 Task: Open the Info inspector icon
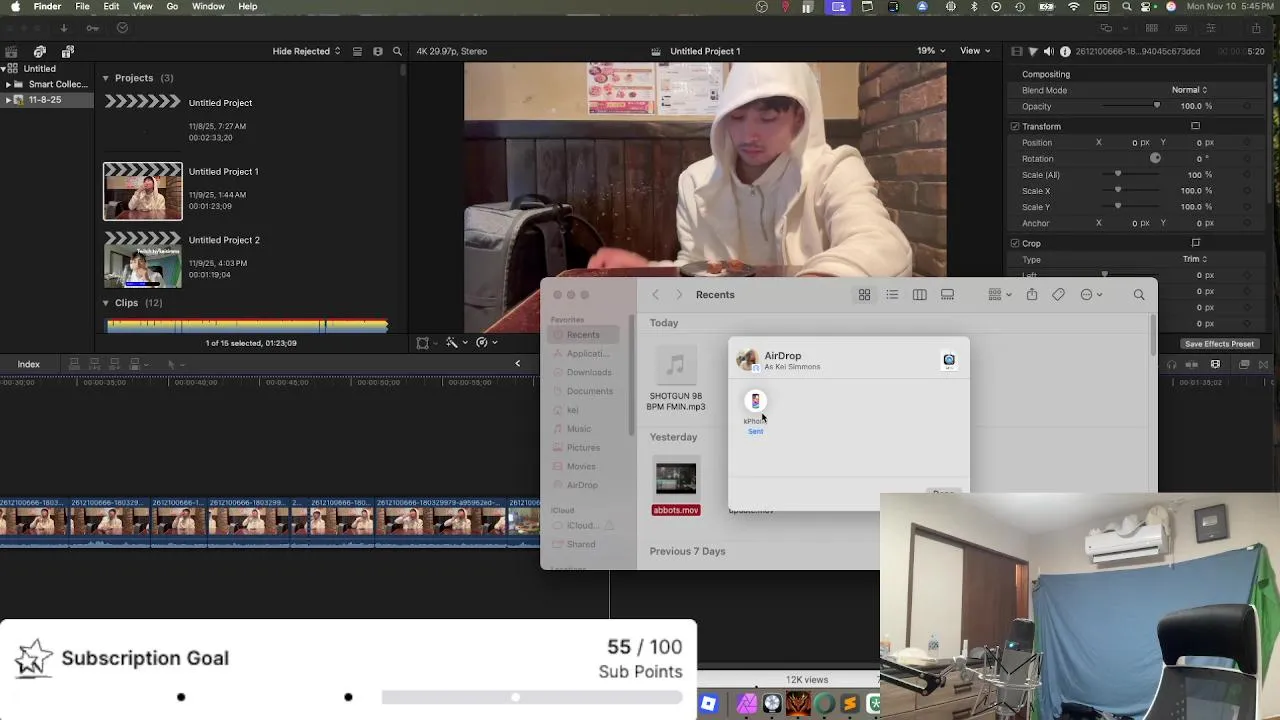point(1065,51)
